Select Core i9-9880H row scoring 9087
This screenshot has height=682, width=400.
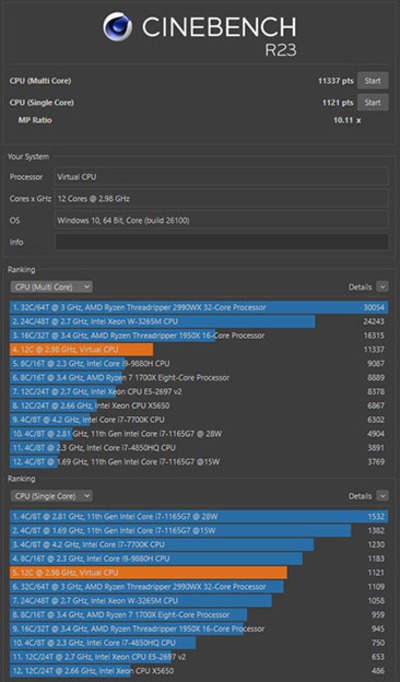pos(199,364)
